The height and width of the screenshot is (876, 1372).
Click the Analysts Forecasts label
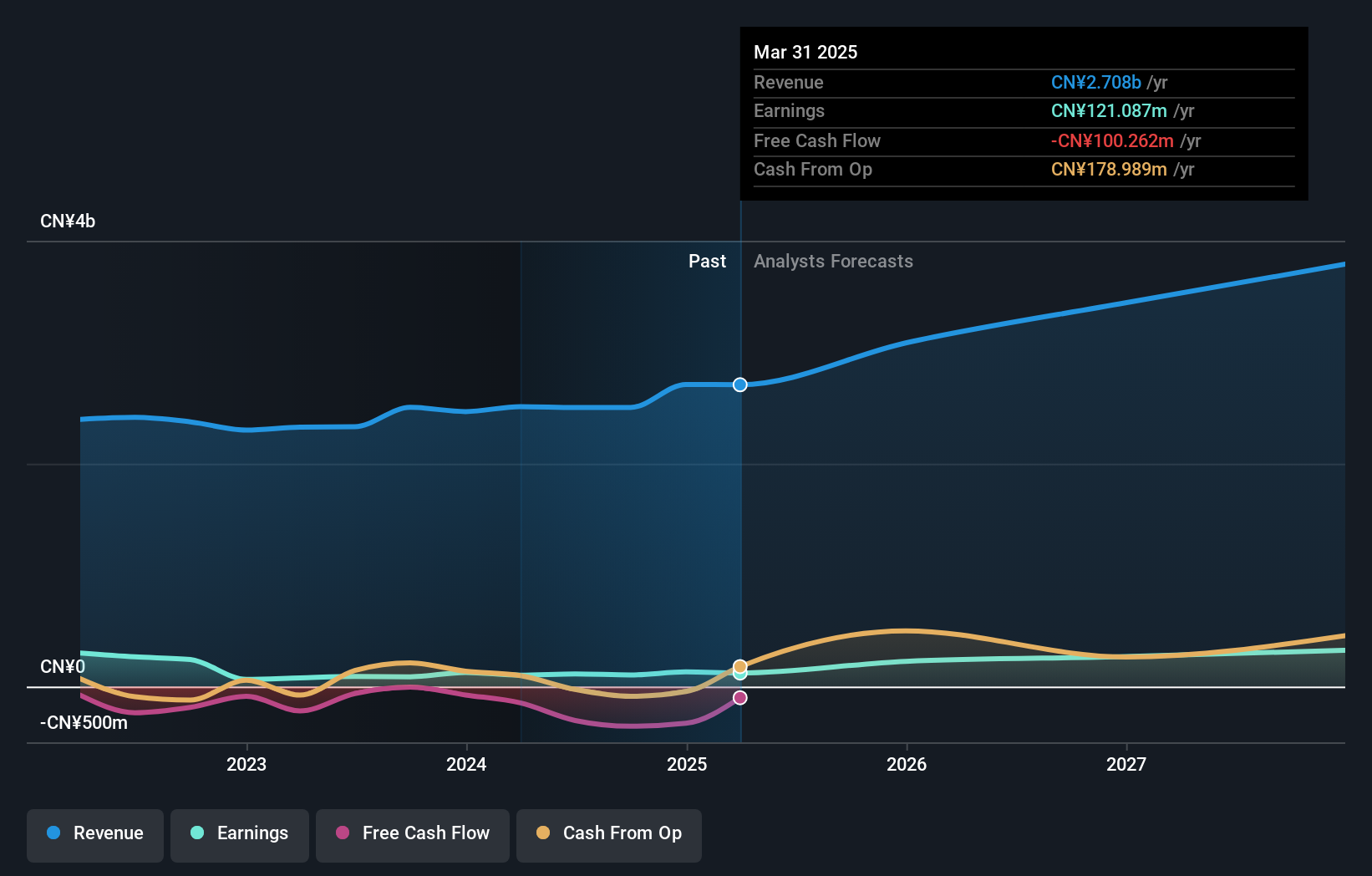click(x=833, y=262)
